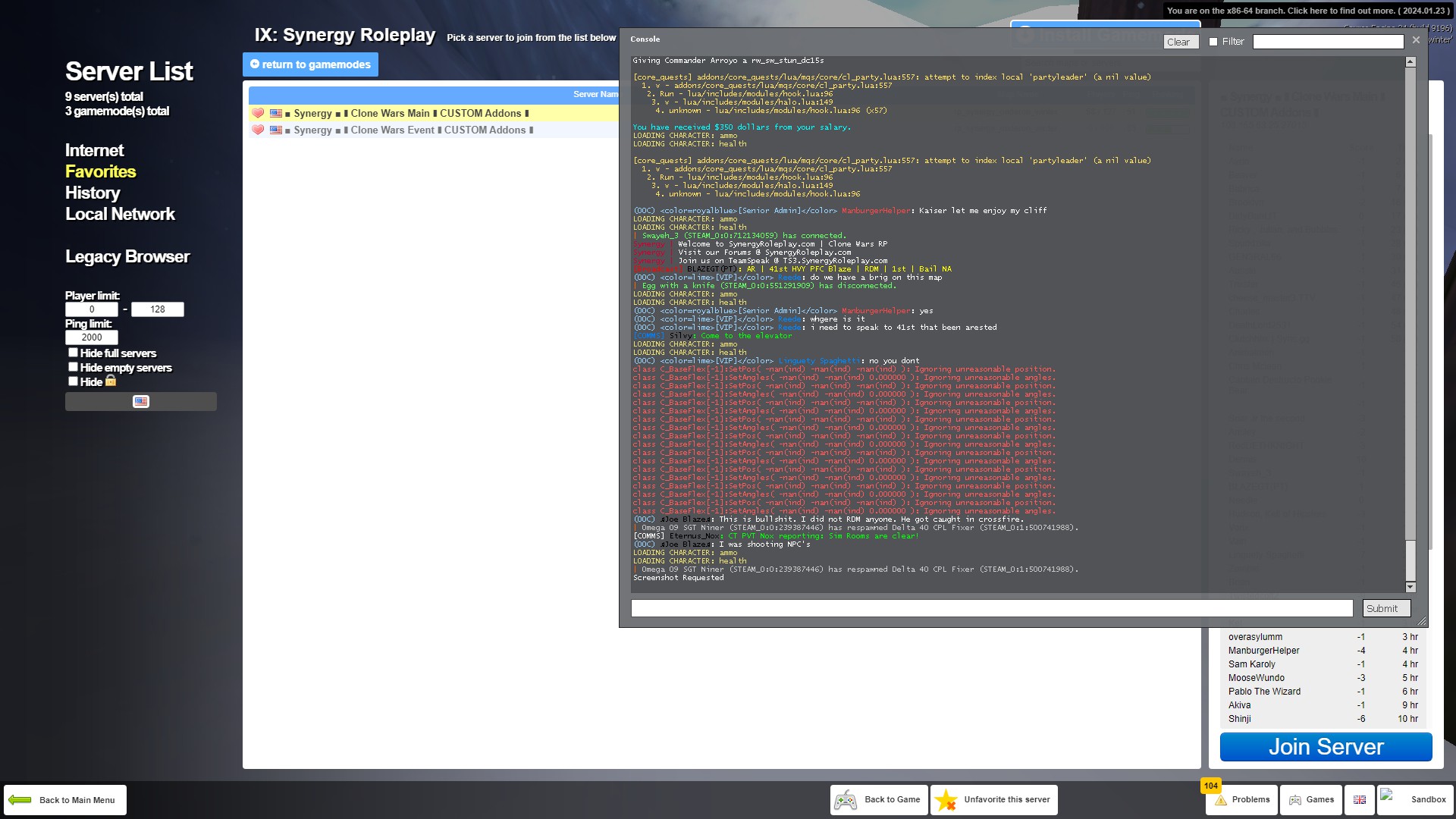Screen dimensions: 1456x819
Task: Select the Clone Wars Main server row
Action: pyautogui.click(x=434, y=114)
